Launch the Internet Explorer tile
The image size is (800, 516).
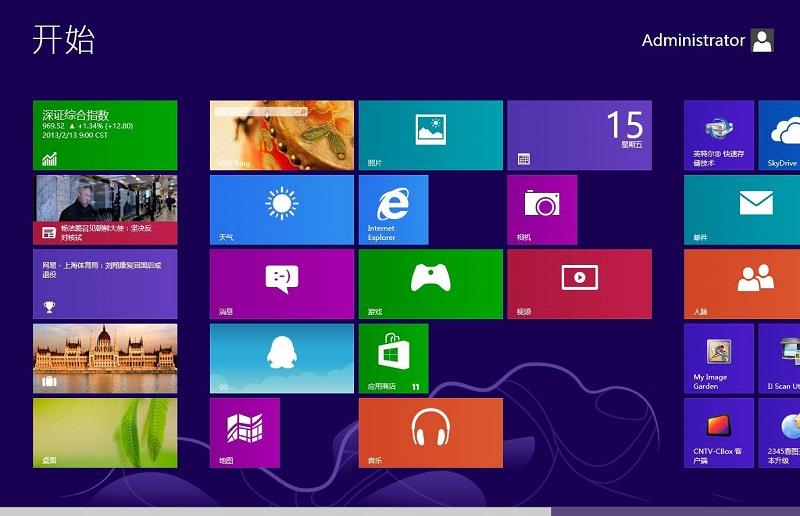[x=393, y=210]
